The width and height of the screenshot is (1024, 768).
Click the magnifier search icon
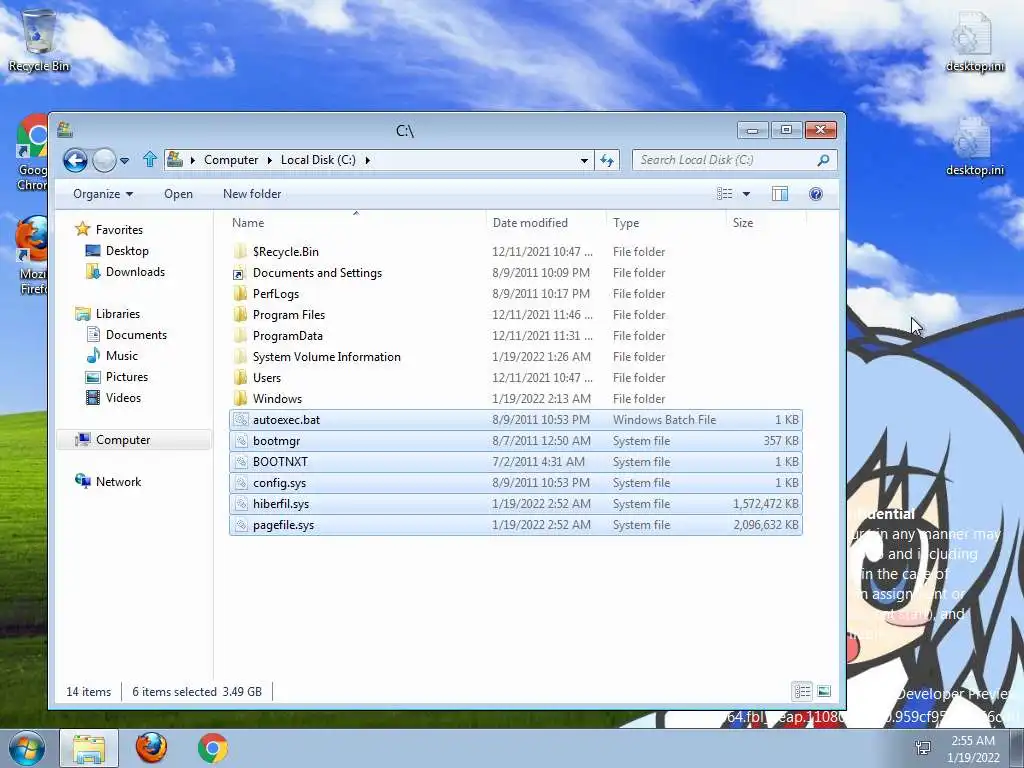coord(824,160)
